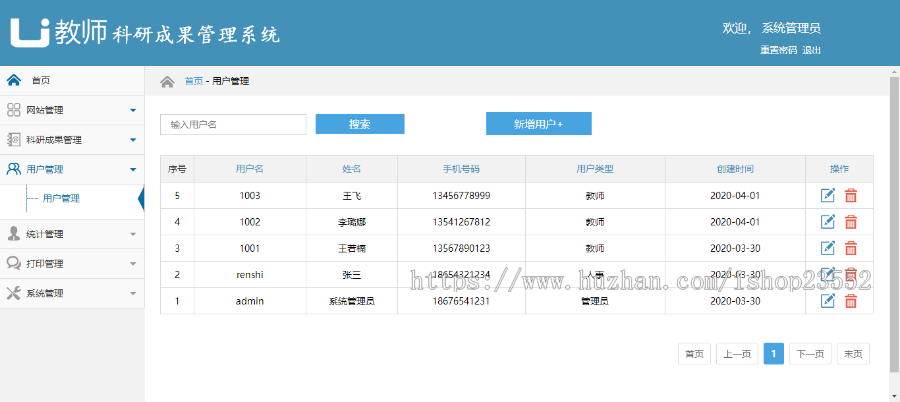Screen dimensions: 900x402
Task: Expand the 统计管理 menu
Action: pos(72,234)
